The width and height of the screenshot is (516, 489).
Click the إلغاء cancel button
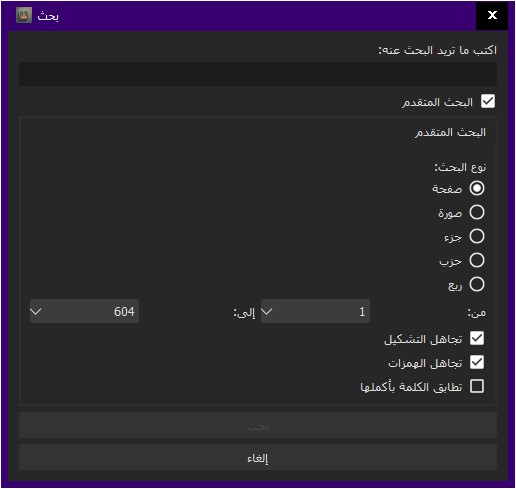[258, 457]
